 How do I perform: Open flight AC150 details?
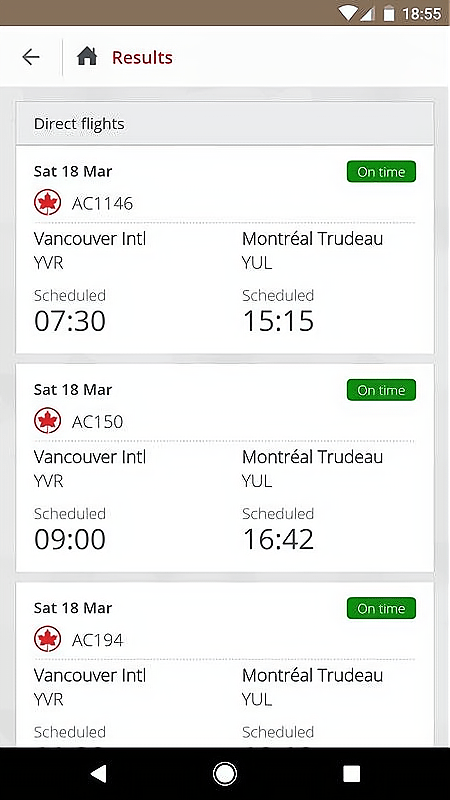(224, 468)
